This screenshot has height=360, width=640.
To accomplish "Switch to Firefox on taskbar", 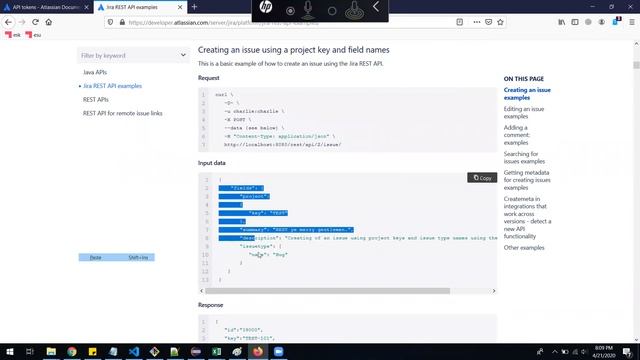I will point(258,351).
